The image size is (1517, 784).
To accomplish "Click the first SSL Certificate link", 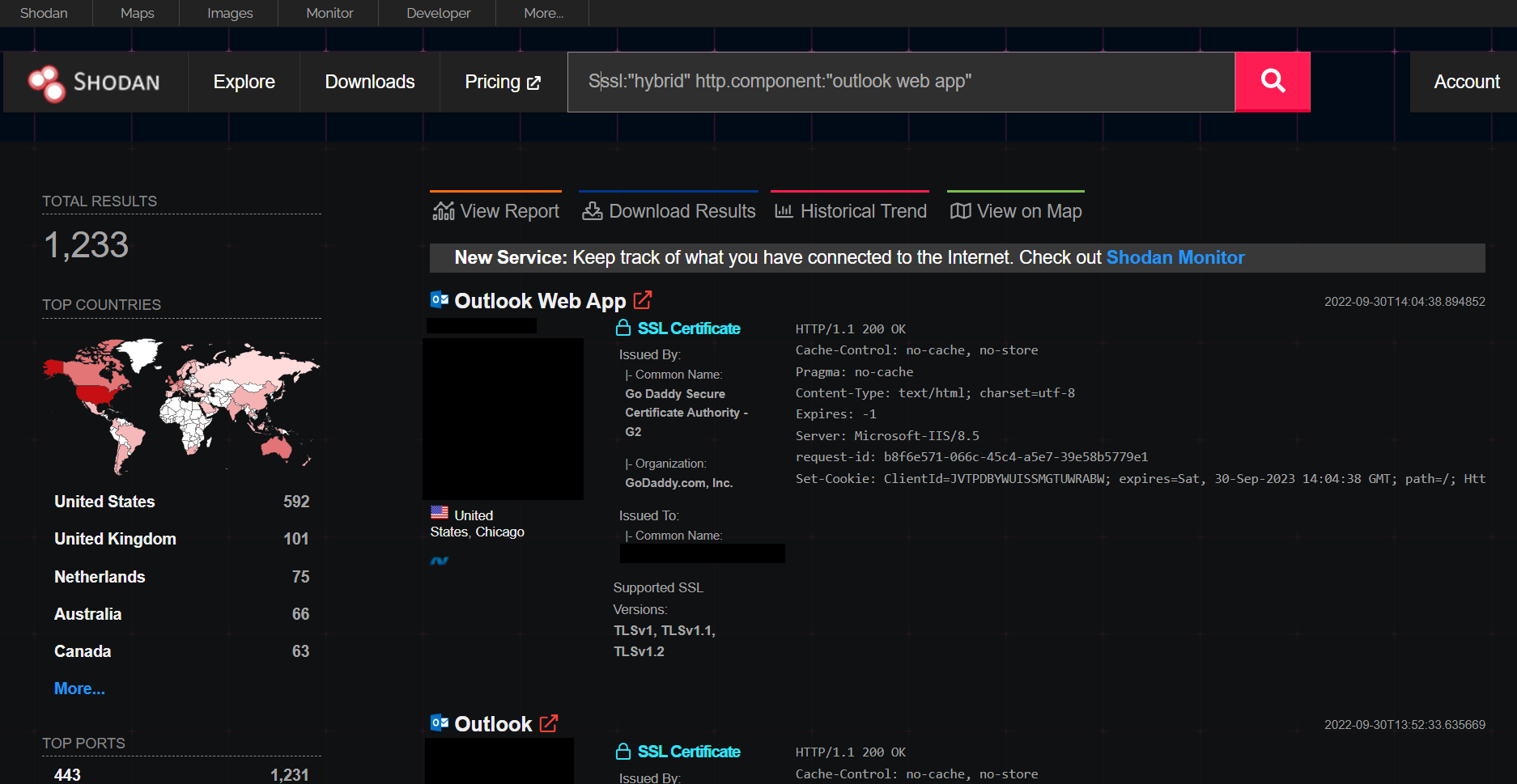I will (689, 328).
